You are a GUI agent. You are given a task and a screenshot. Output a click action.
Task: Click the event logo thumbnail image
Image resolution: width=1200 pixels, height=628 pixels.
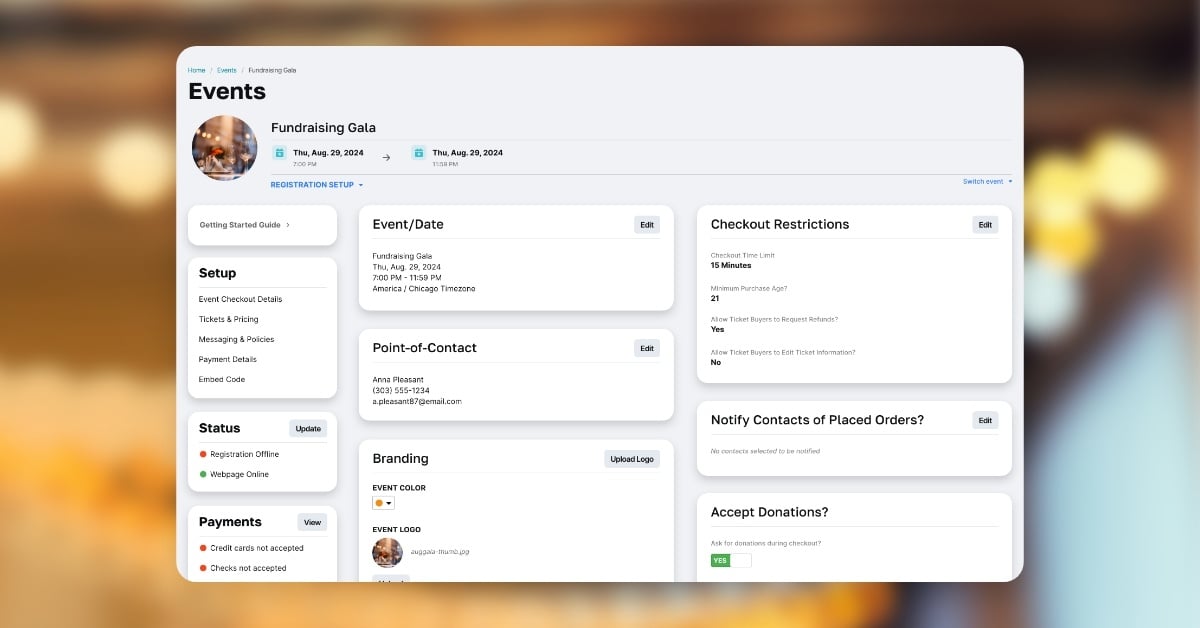point(387,552)
